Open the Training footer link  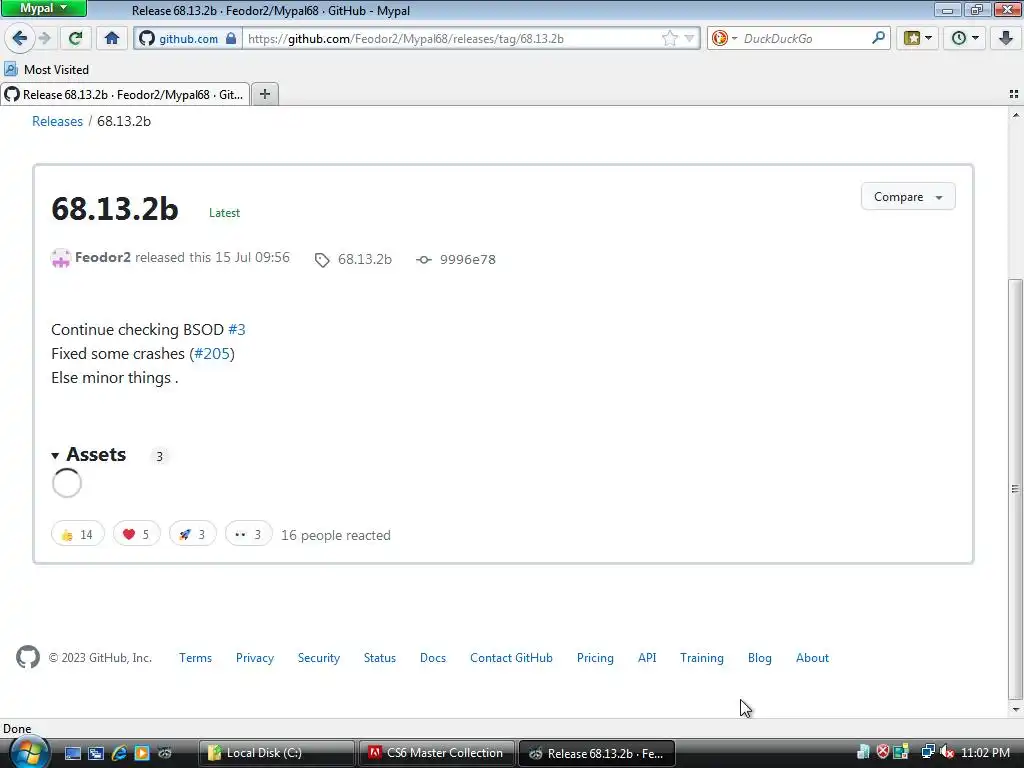tap(701, 658)
